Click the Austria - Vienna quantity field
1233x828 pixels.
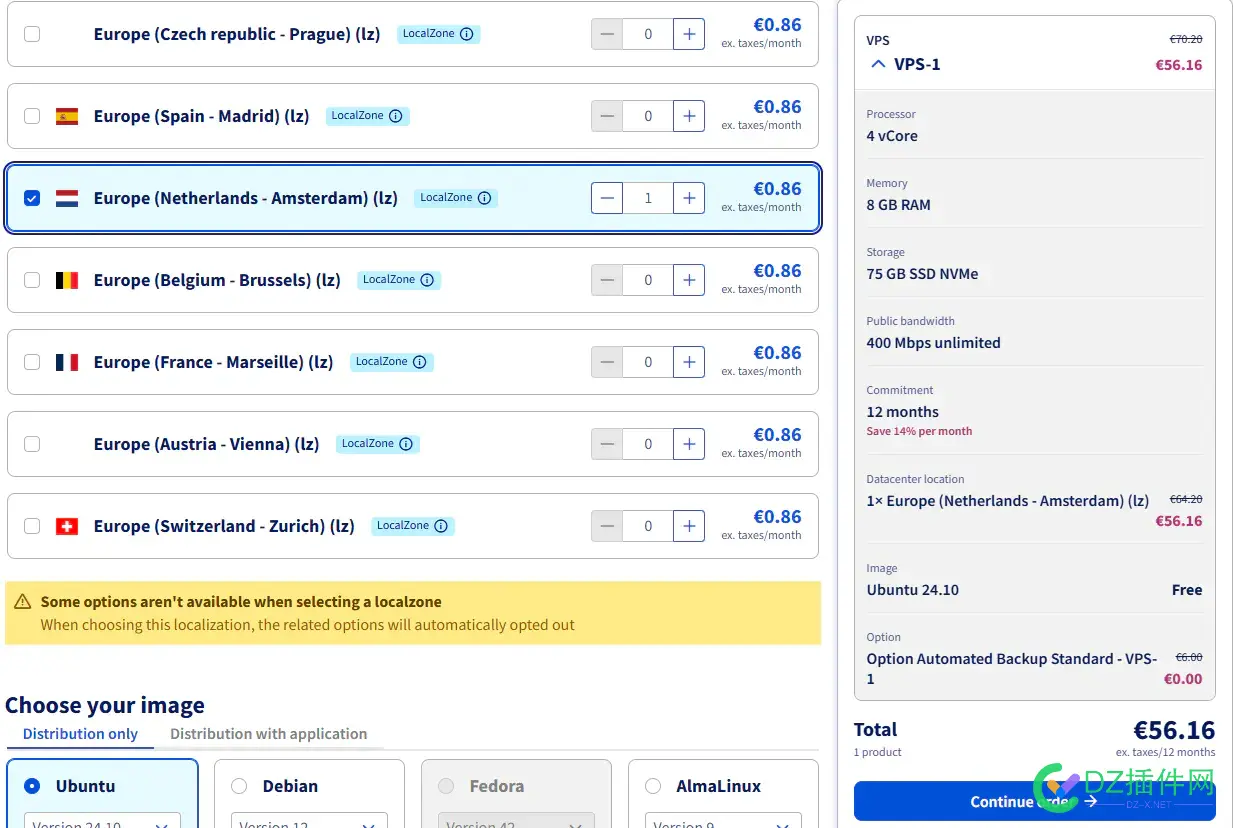pos(648,444)
